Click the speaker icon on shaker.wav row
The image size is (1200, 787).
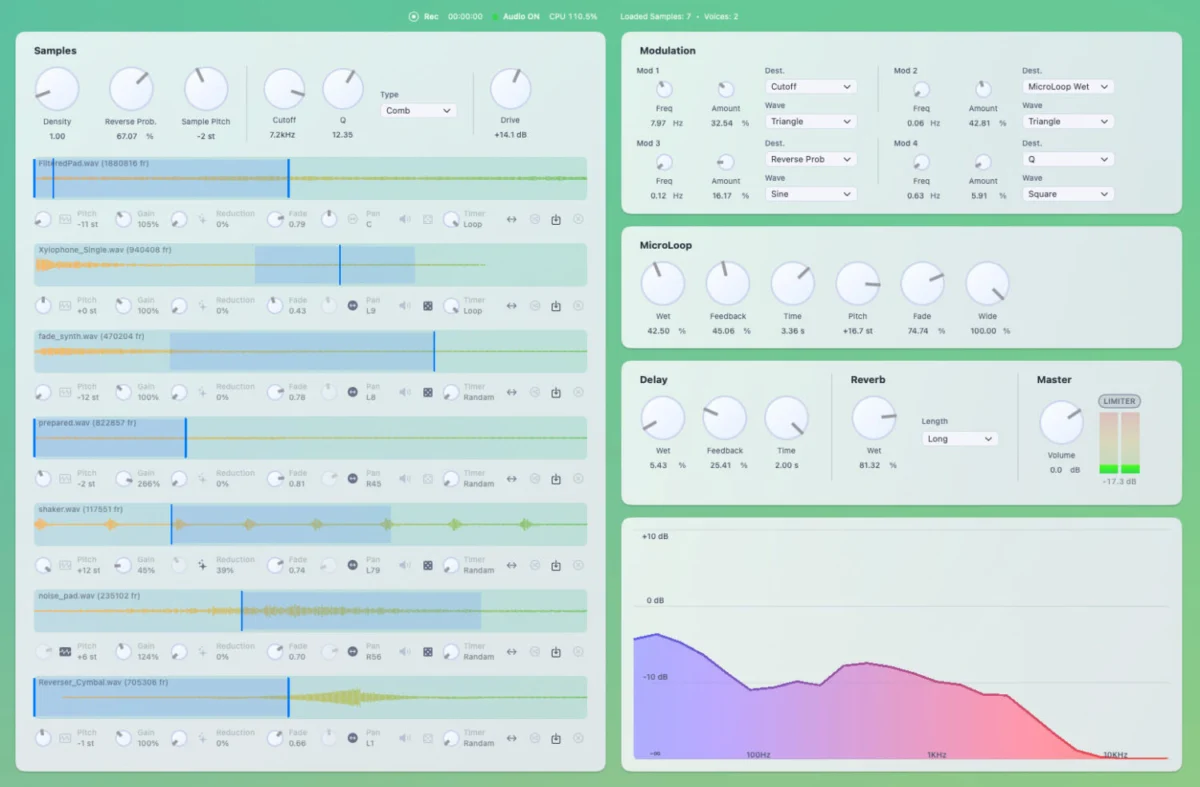click(405, 565)
